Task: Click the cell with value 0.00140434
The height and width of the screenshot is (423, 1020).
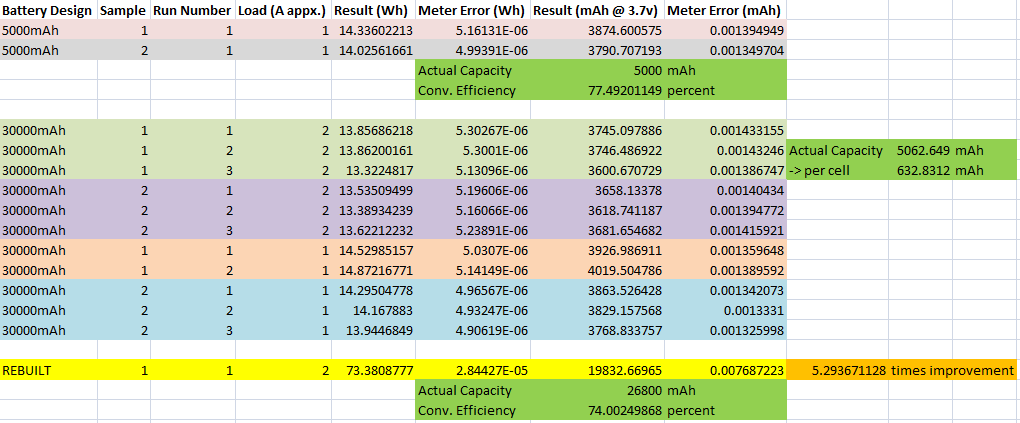Action: pos(725,190)
